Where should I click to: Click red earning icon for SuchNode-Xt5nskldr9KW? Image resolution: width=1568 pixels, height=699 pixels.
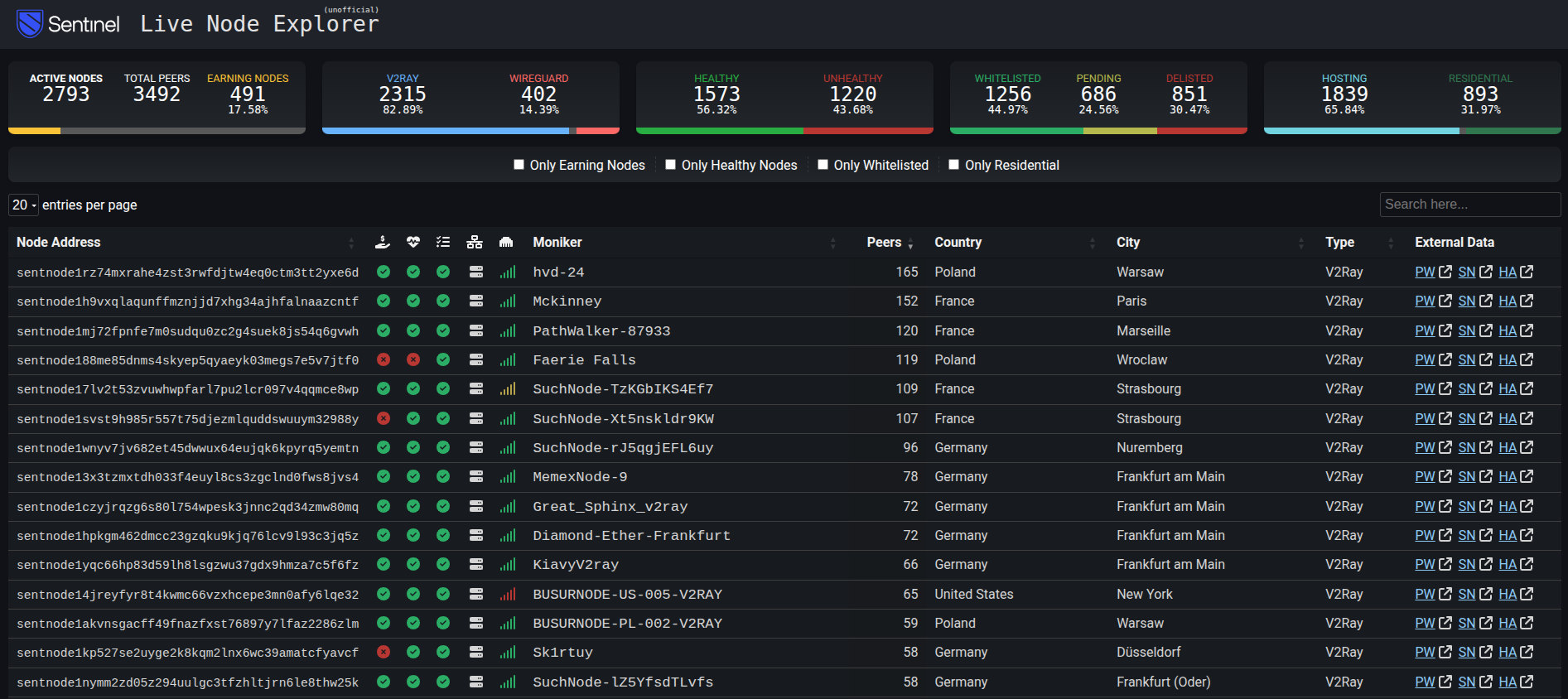[x=384, y=418]
